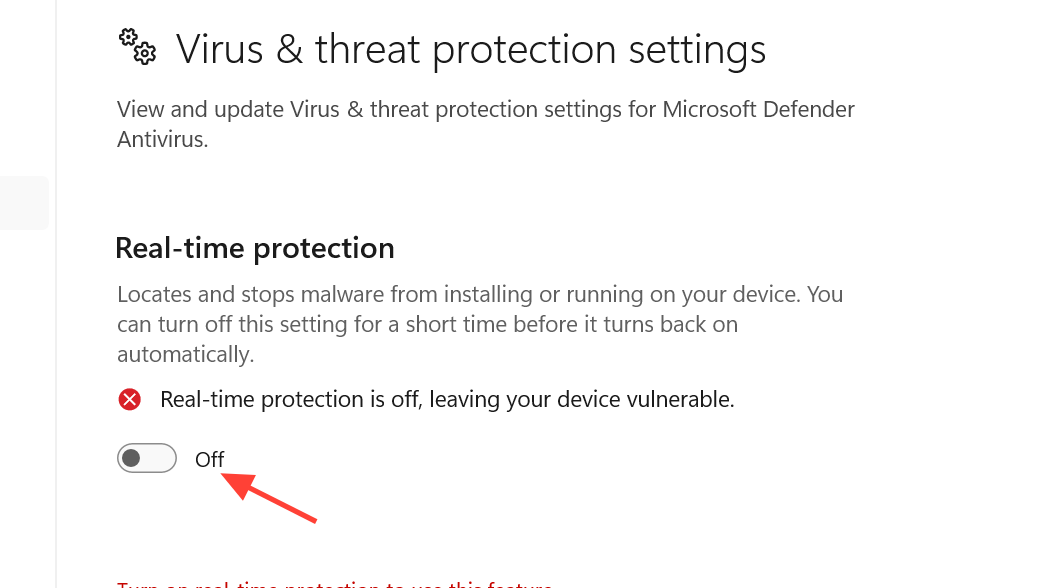Click the cut-off red text at bottom
The image size is (1045, 588).
click(x=335, y=584)
